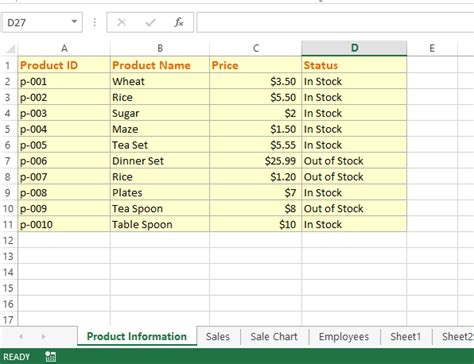Select column B header
474x364 pixels.
point(160,48)
